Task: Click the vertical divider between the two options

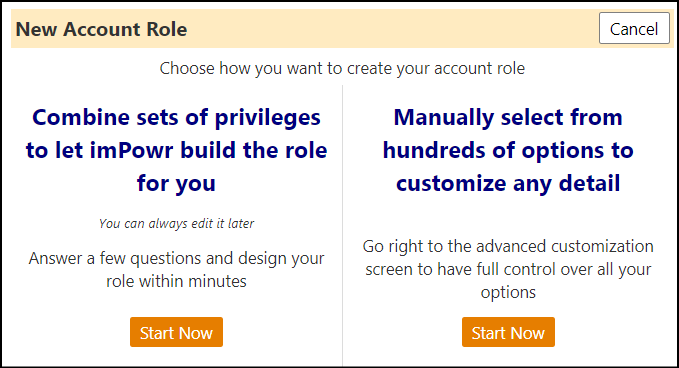Action: tap(343, 225)
